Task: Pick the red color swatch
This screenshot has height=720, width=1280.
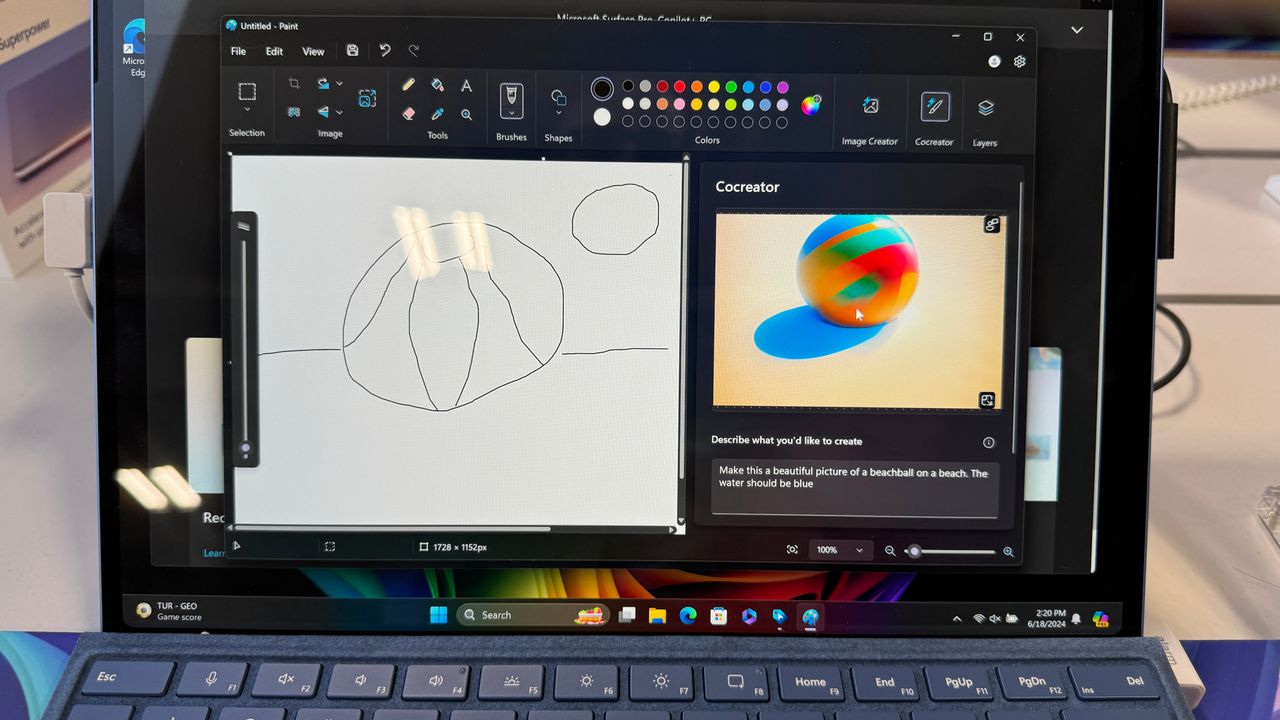Action: (679, 87)
